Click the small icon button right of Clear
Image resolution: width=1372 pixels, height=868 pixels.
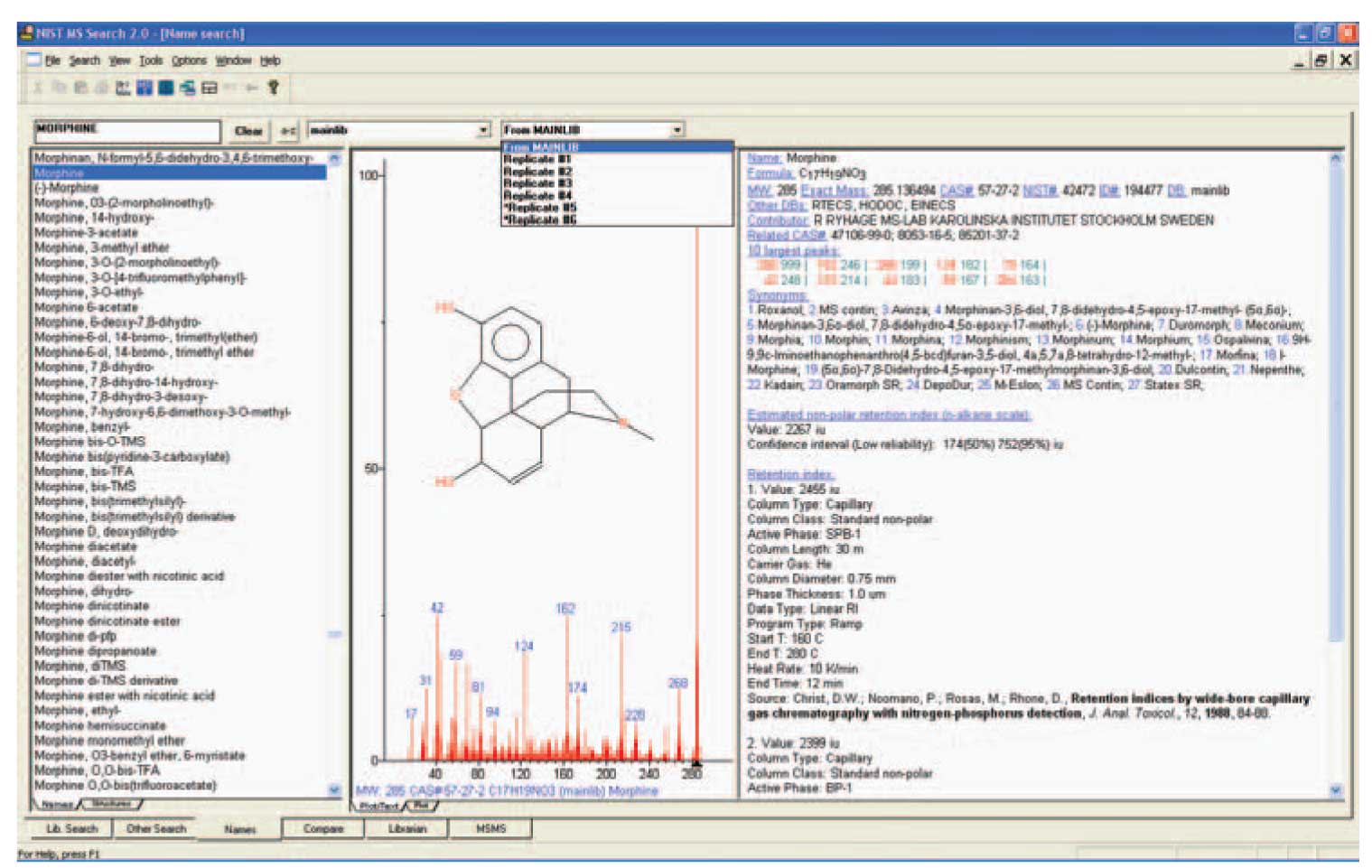[x=287, y=131]
